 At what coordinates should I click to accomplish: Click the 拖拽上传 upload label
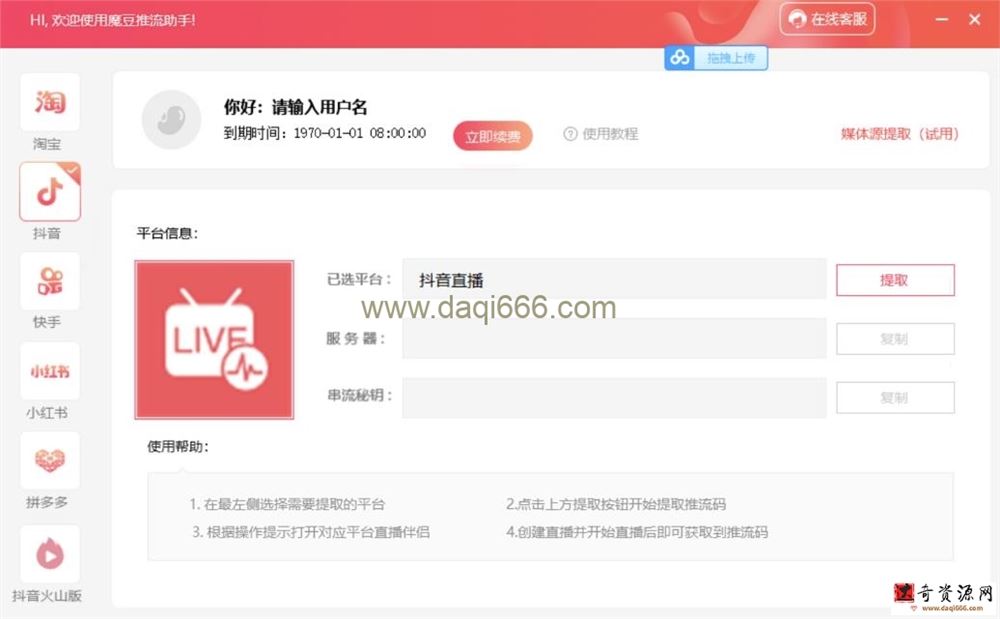click(x=731, y=58)
